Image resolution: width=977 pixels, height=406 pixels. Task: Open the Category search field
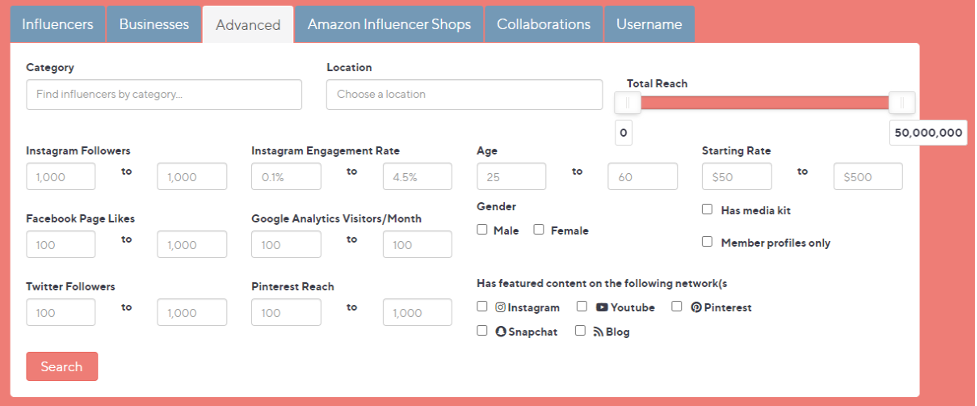[x=164, y=95]
